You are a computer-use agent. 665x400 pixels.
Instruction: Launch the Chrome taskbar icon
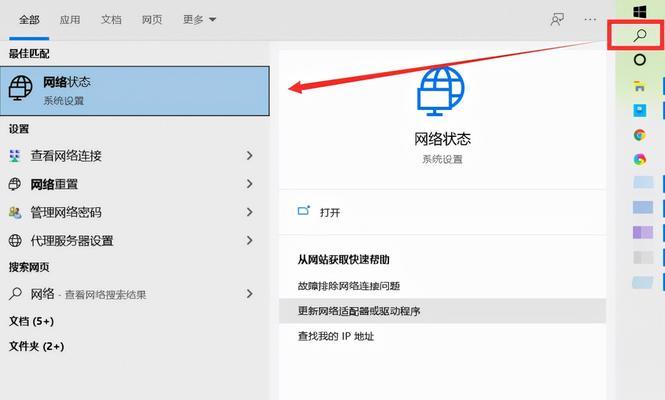(x=640, y=135)
